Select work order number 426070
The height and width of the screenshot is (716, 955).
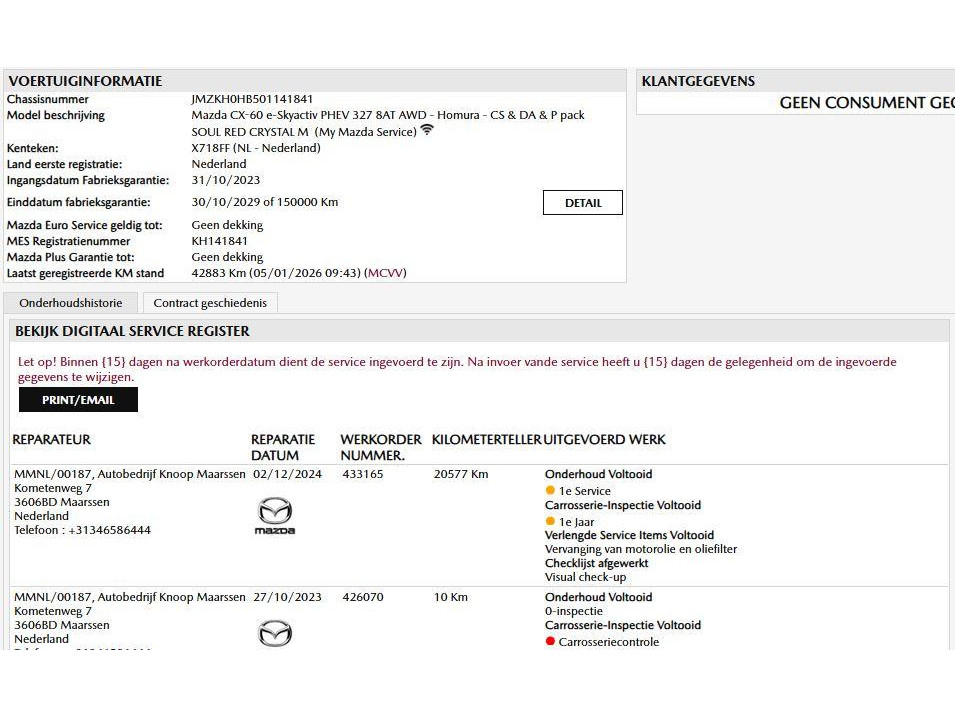[363, 598]
